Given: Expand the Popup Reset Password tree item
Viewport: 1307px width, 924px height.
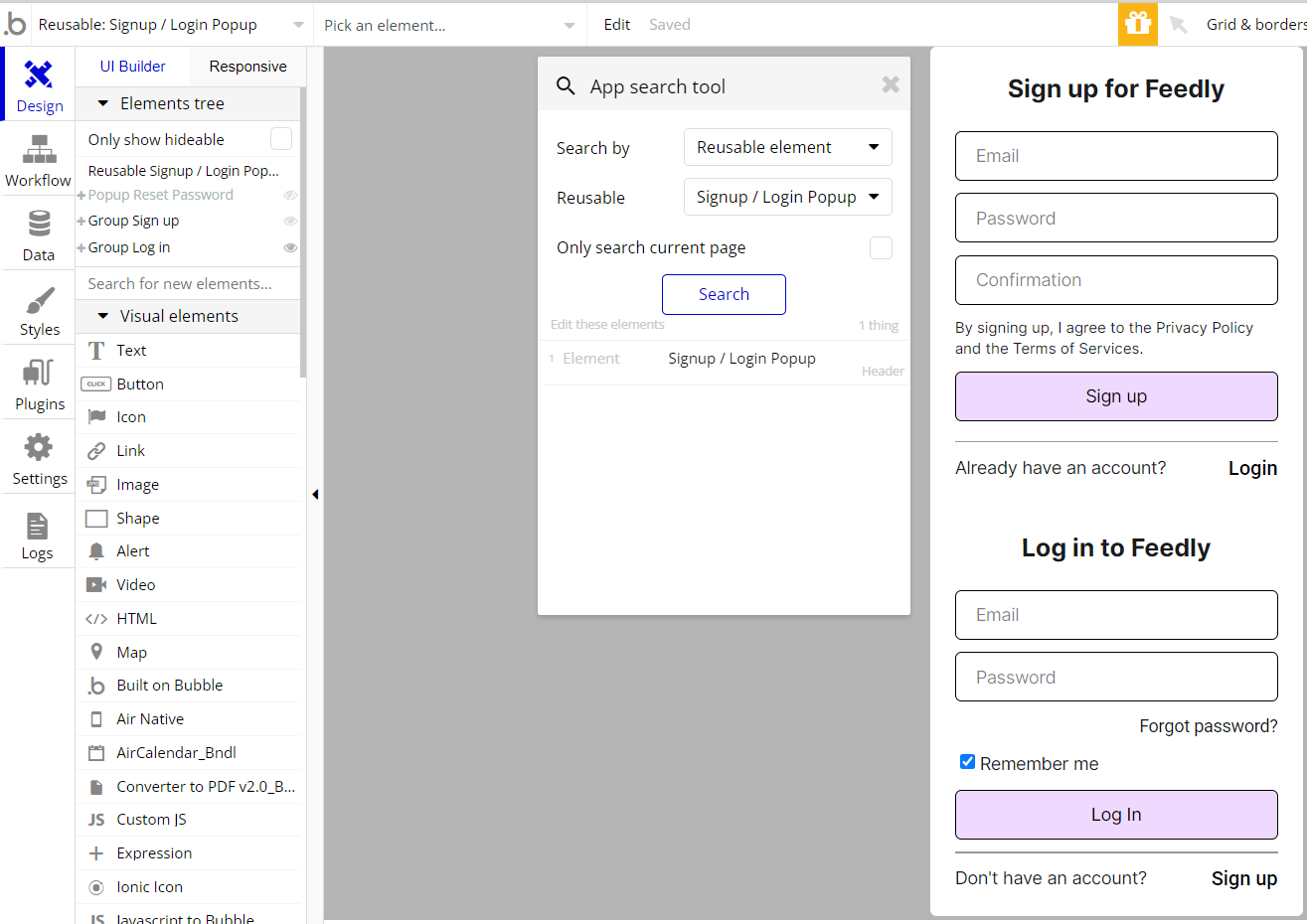Looking at the screenshot, I should (x=82, y=196).
